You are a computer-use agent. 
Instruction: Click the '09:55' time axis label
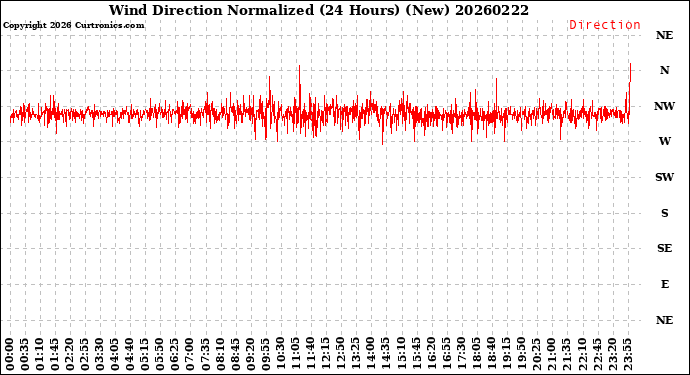[x=265, y=354]
